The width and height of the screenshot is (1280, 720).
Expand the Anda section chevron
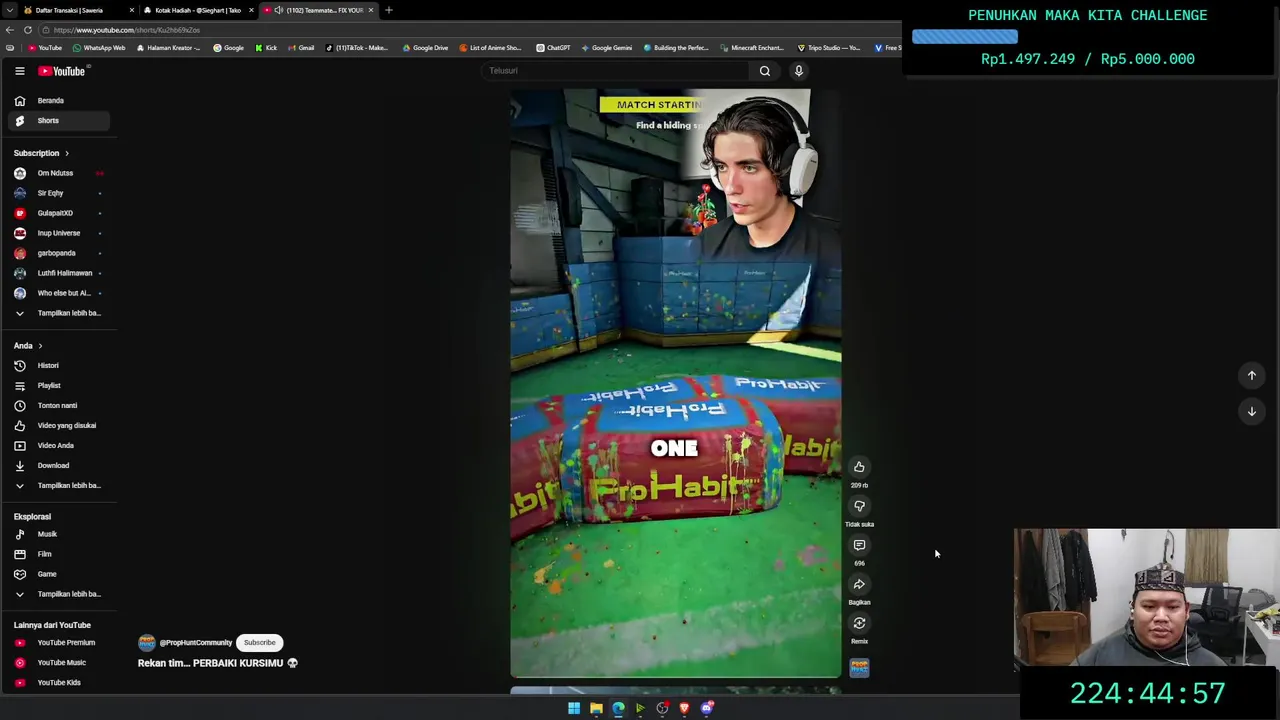point(40,346)
